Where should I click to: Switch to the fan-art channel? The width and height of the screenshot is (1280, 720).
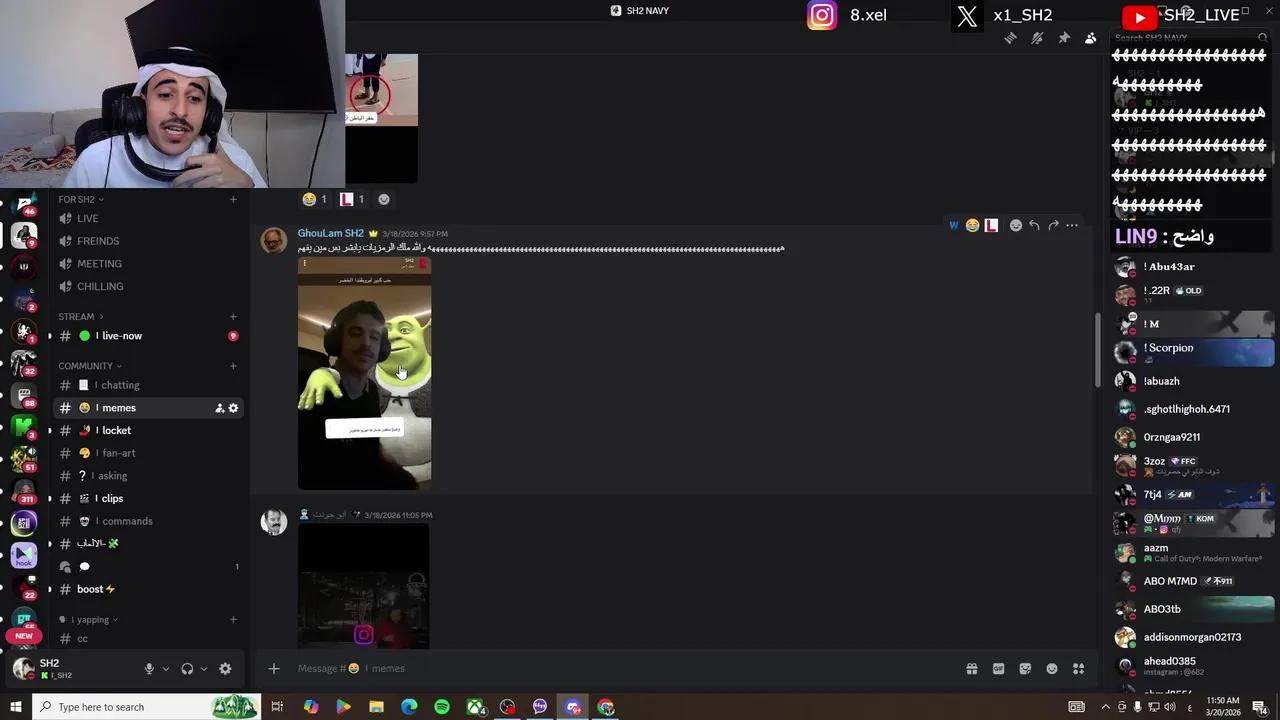(148, 453)
